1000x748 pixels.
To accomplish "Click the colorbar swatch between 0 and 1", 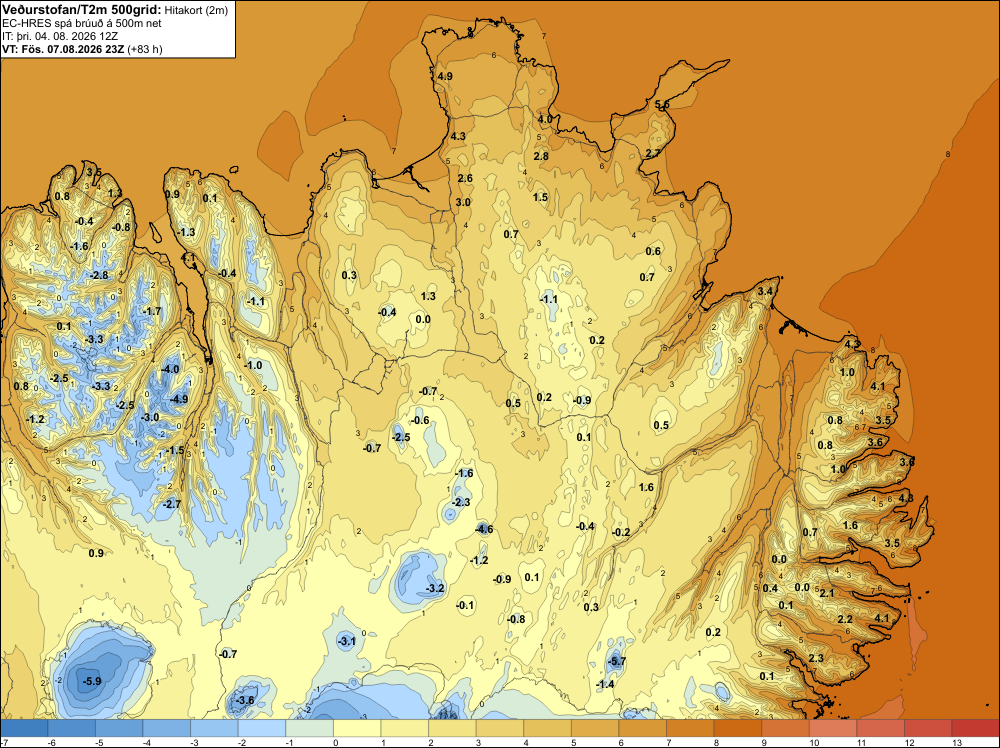I will click(x=357, y=728).
